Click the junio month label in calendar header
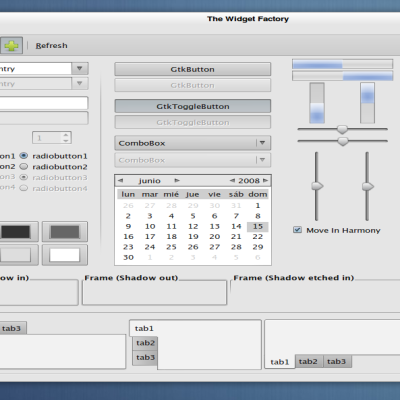This screenshot has height=400, width=400. [149, 181]
